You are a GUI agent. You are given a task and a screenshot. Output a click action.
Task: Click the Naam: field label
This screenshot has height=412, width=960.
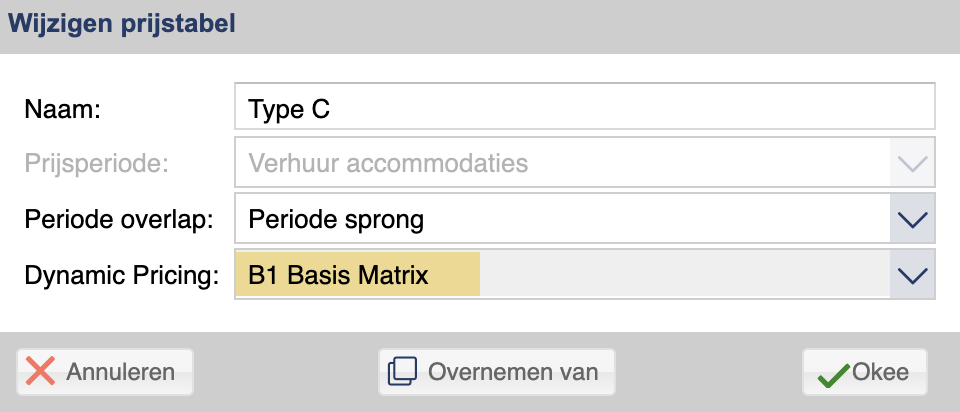click(x=62, y=110)
